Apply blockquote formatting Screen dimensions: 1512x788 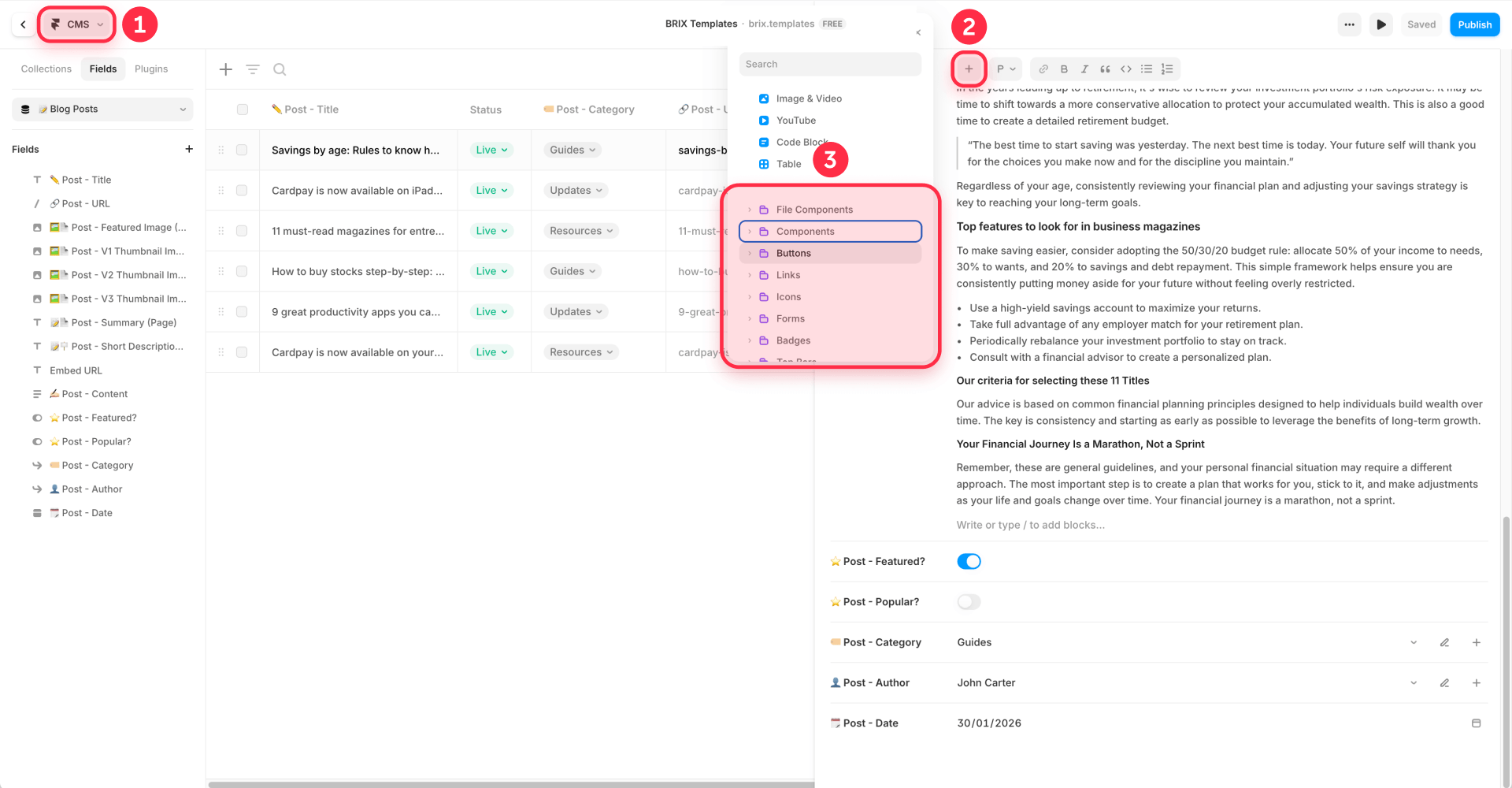coord(1105,69)
